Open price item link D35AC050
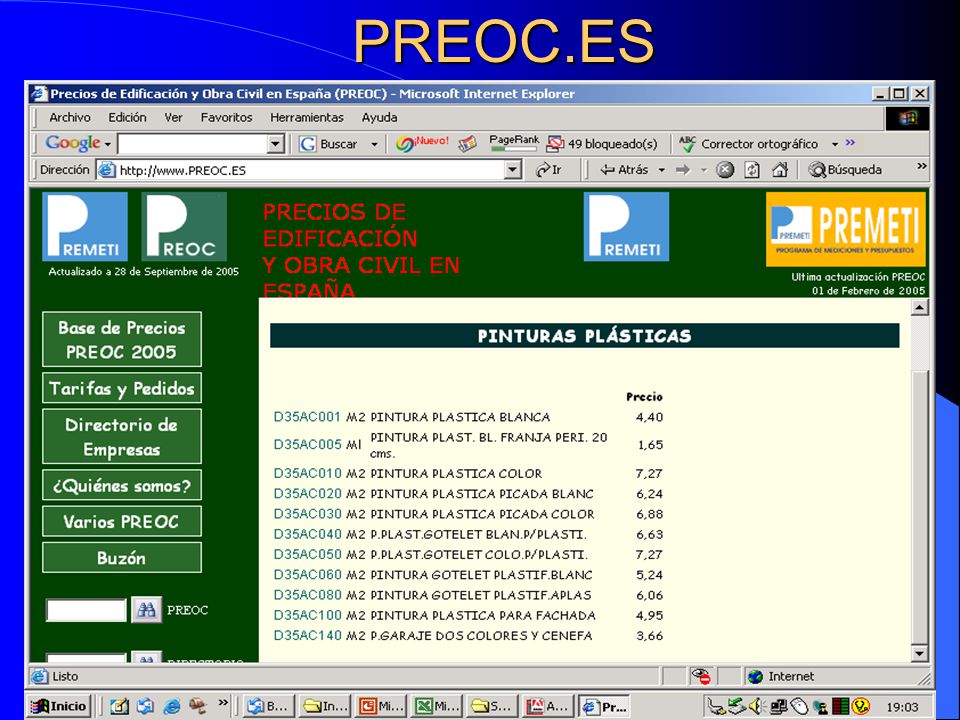The height and width of the screenshot is (720, 960). 307,554
